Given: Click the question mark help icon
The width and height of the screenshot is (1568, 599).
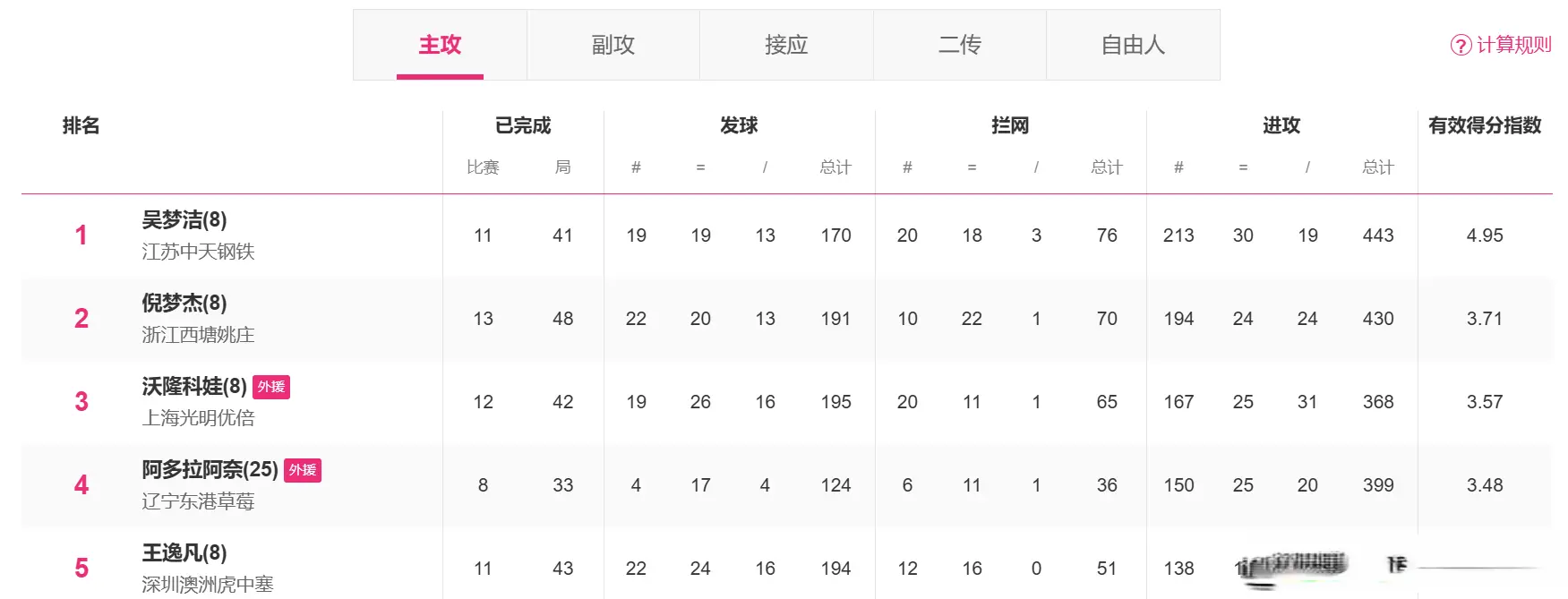Looking at the screenshot, I should click(1461, 45).
